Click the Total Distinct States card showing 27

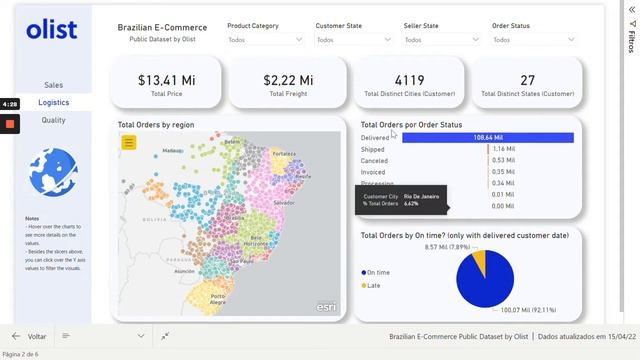(527, 83)
